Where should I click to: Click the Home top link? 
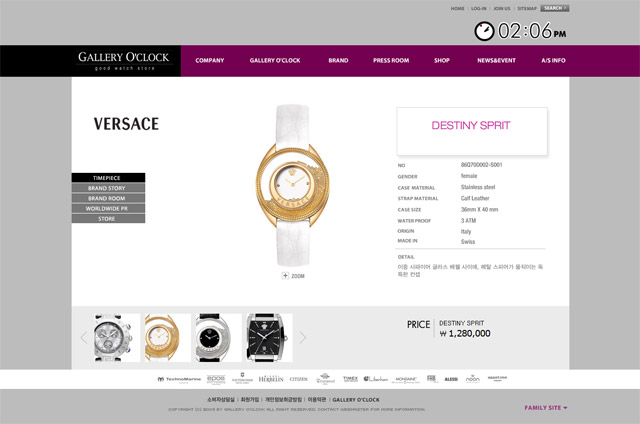(458, 8)
